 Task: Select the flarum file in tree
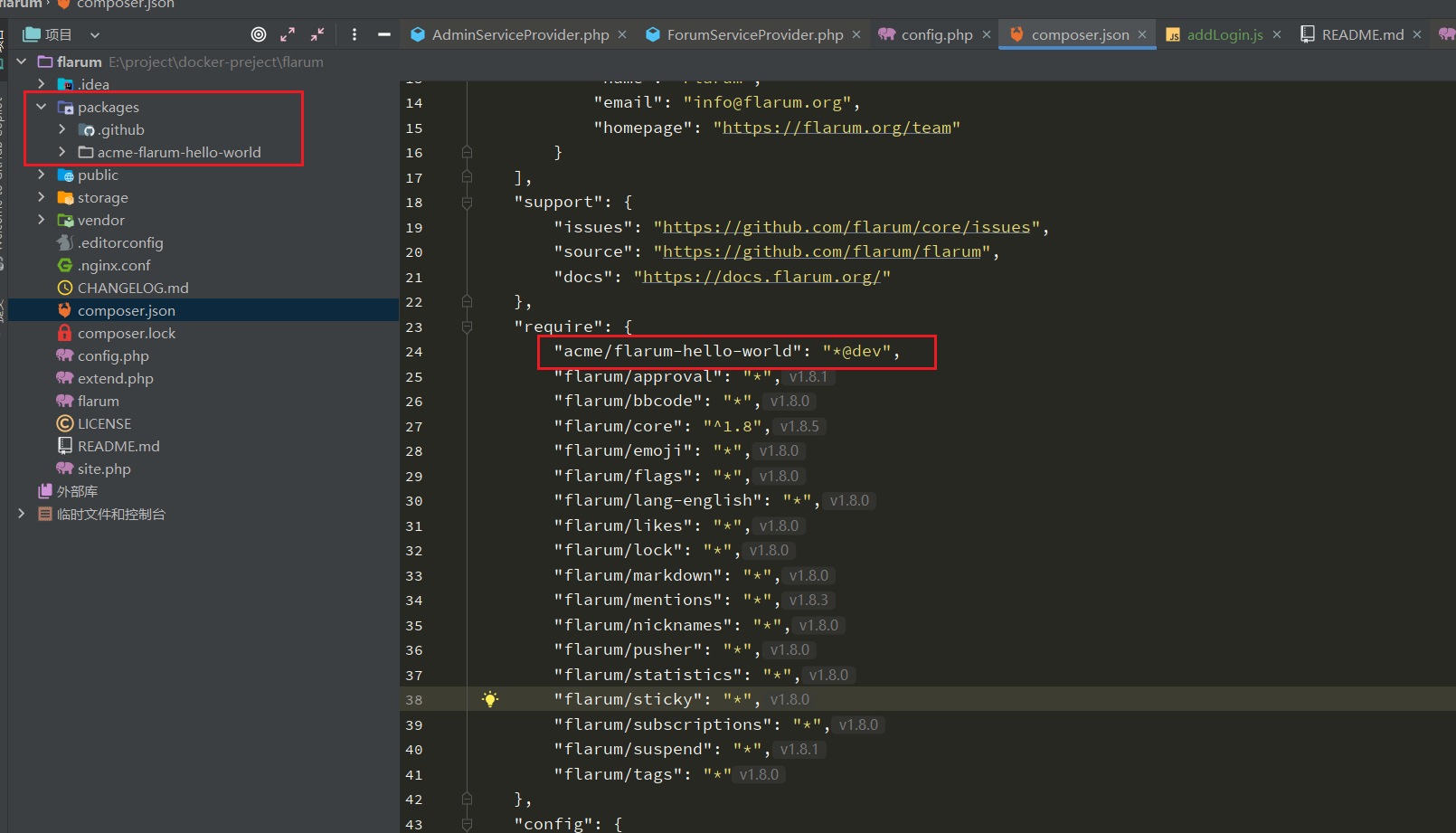click(98, 401)
